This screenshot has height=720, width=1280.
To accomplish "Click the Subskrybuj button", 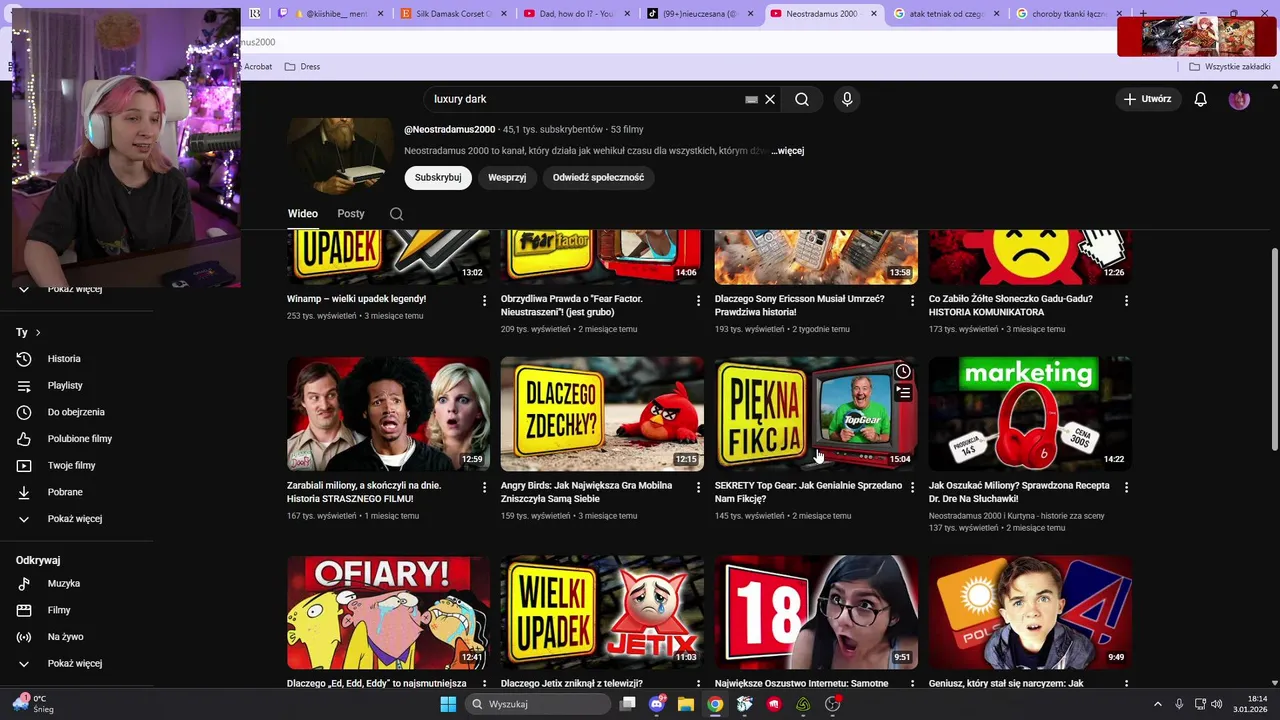I will coord(438,177).
